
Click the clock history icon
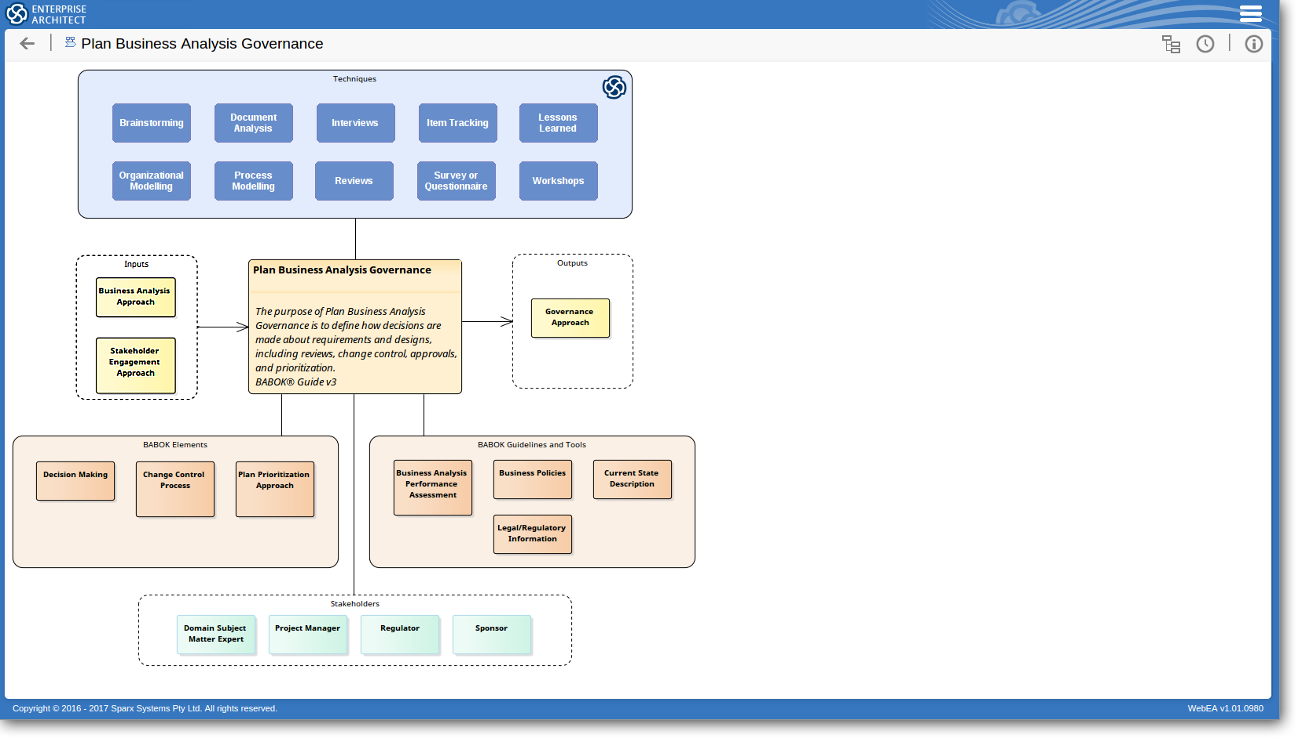(x=1205, y=44)
